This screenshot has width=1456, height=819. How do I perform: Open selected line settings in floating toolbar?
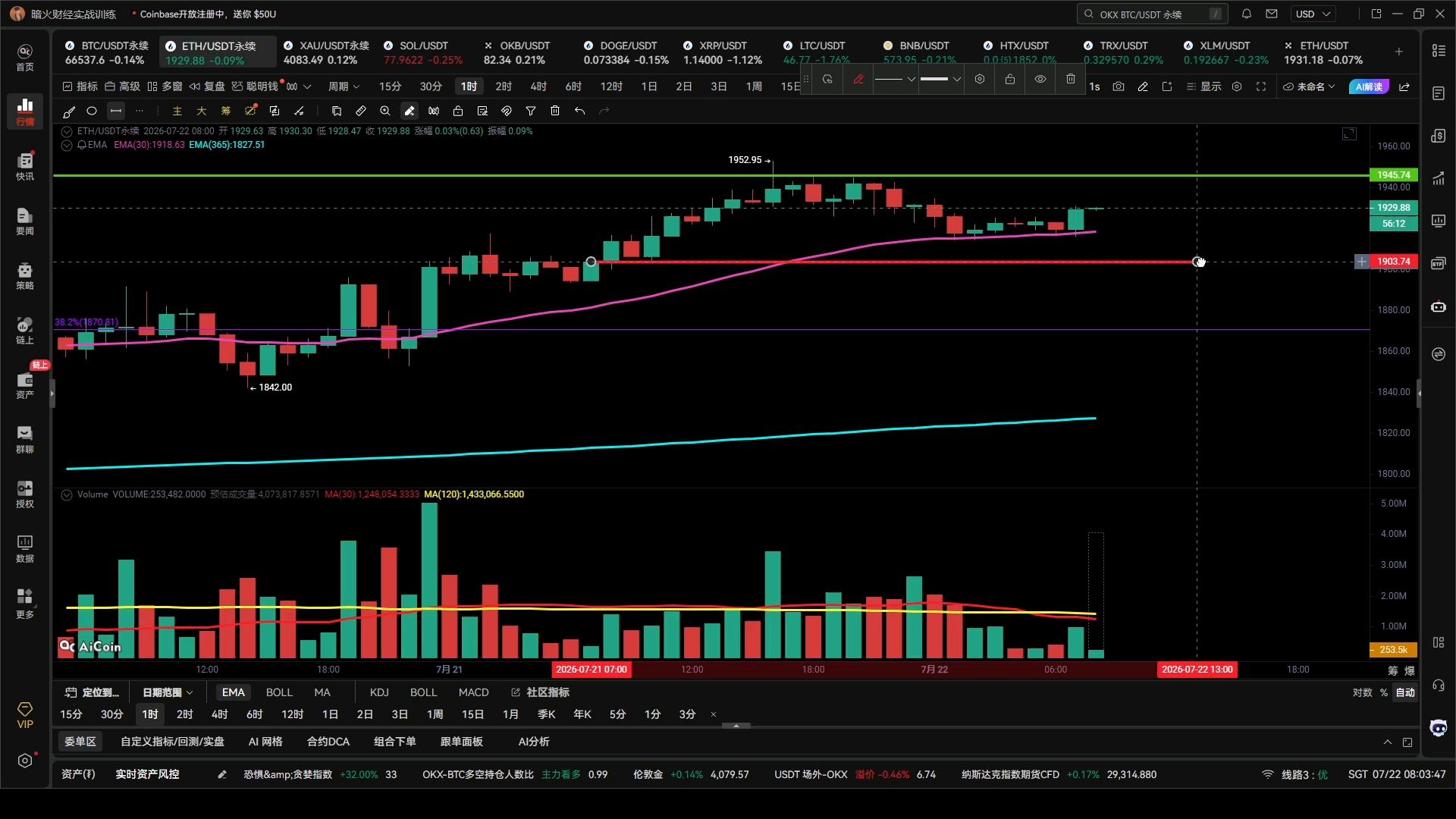tap(980, 79)
